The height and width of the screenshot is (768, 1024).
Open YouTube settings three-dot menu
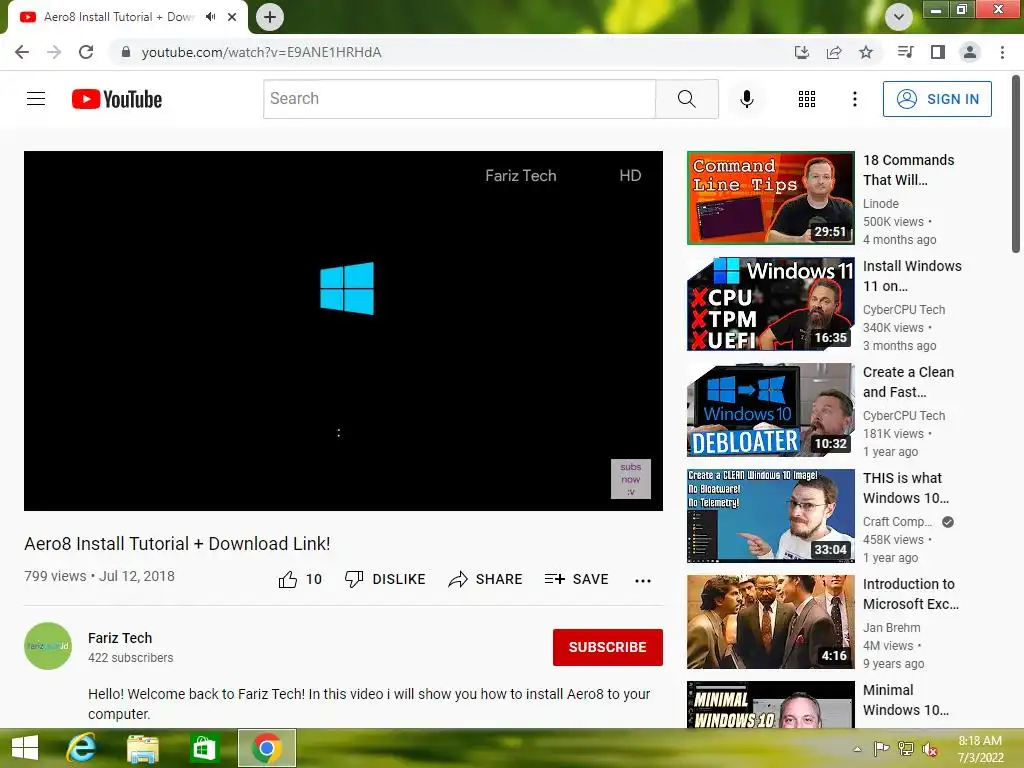pos(854,99)
